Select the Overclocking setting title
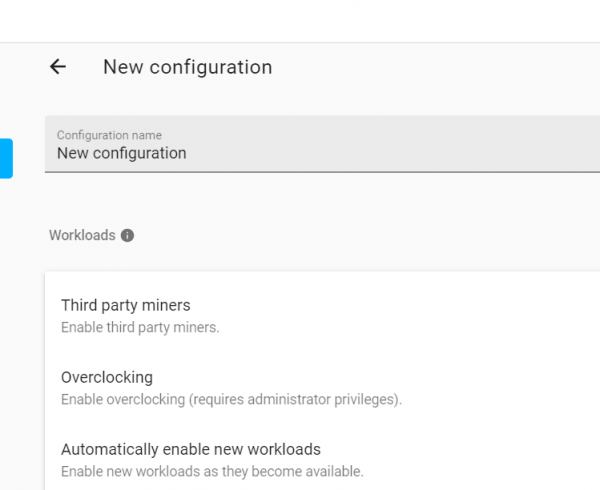 [107, 378]
